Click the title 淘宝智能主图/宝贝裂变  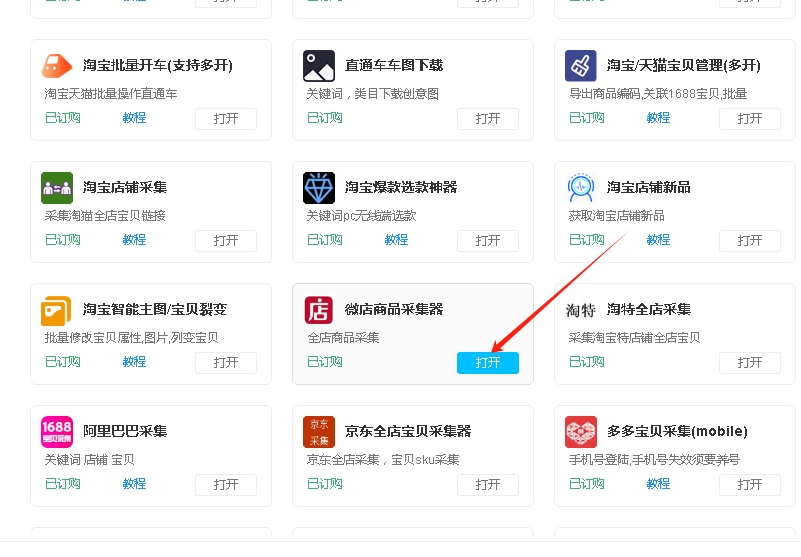[x=155, y=310]
